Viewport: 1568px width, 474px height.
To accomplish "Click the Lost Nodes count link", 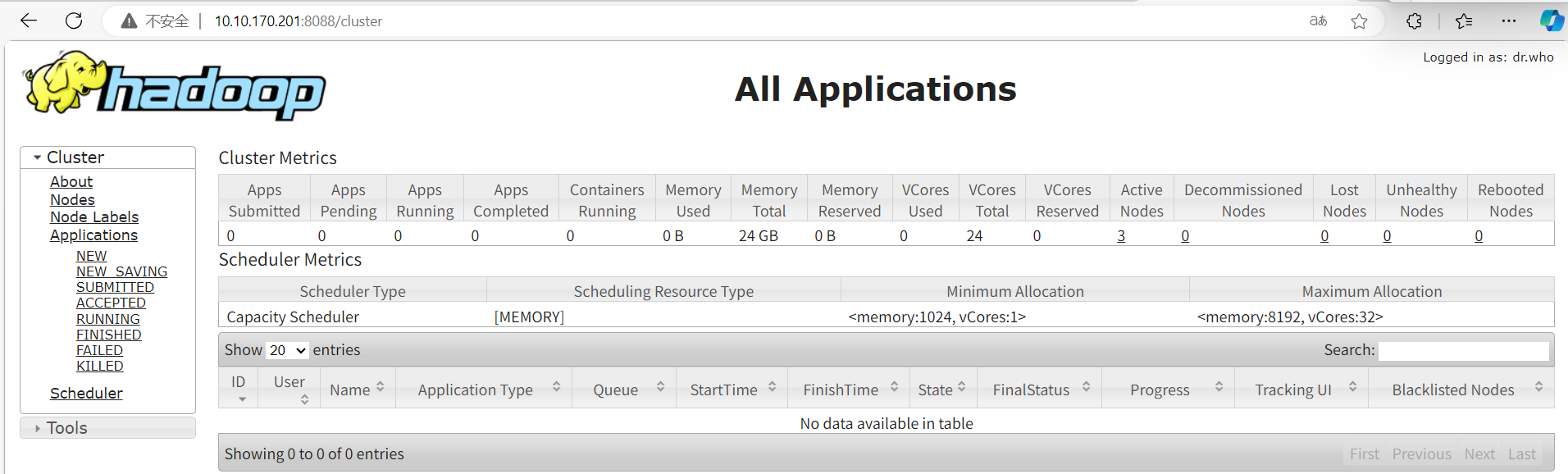I will click(x=1324, y=235).
